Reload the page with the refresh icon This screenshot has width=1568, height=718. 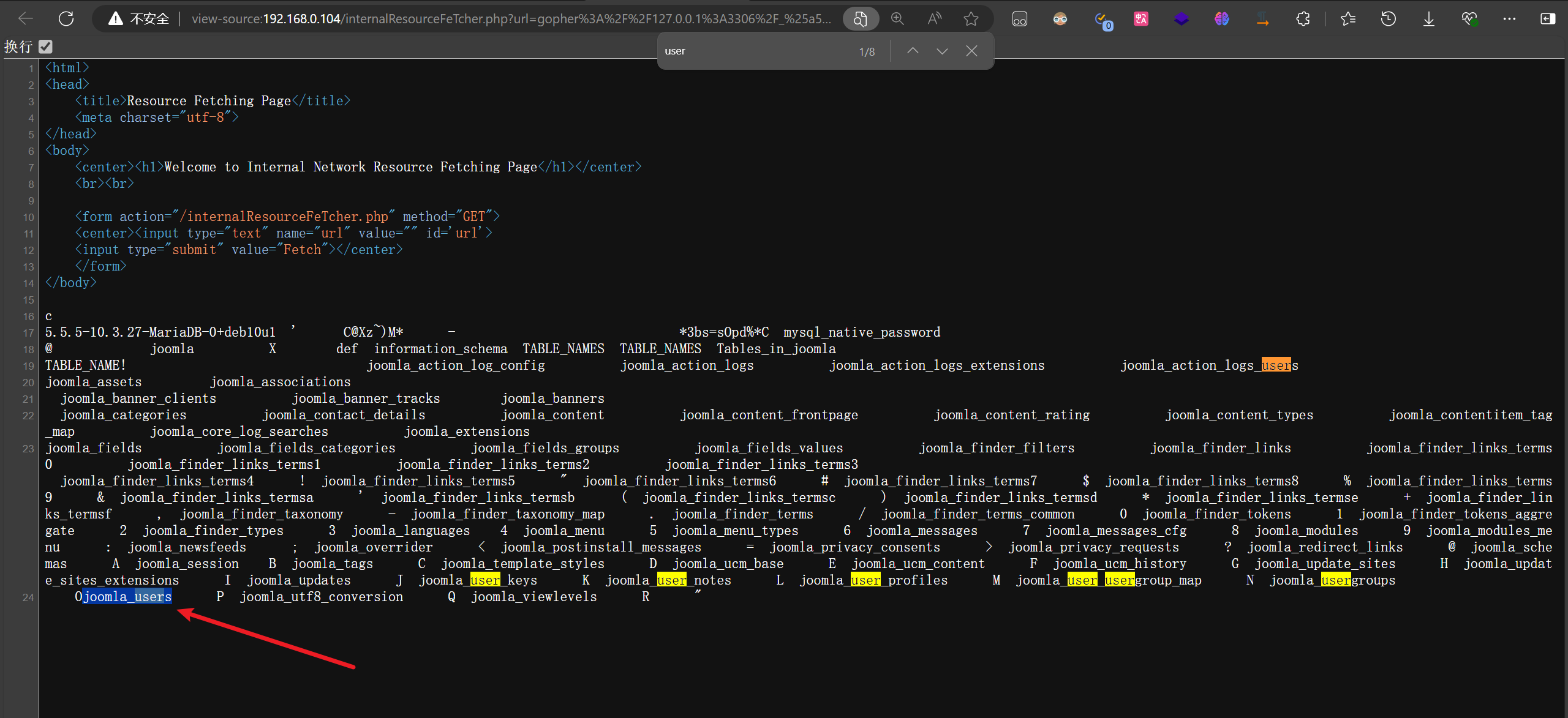tap(66, 19)
